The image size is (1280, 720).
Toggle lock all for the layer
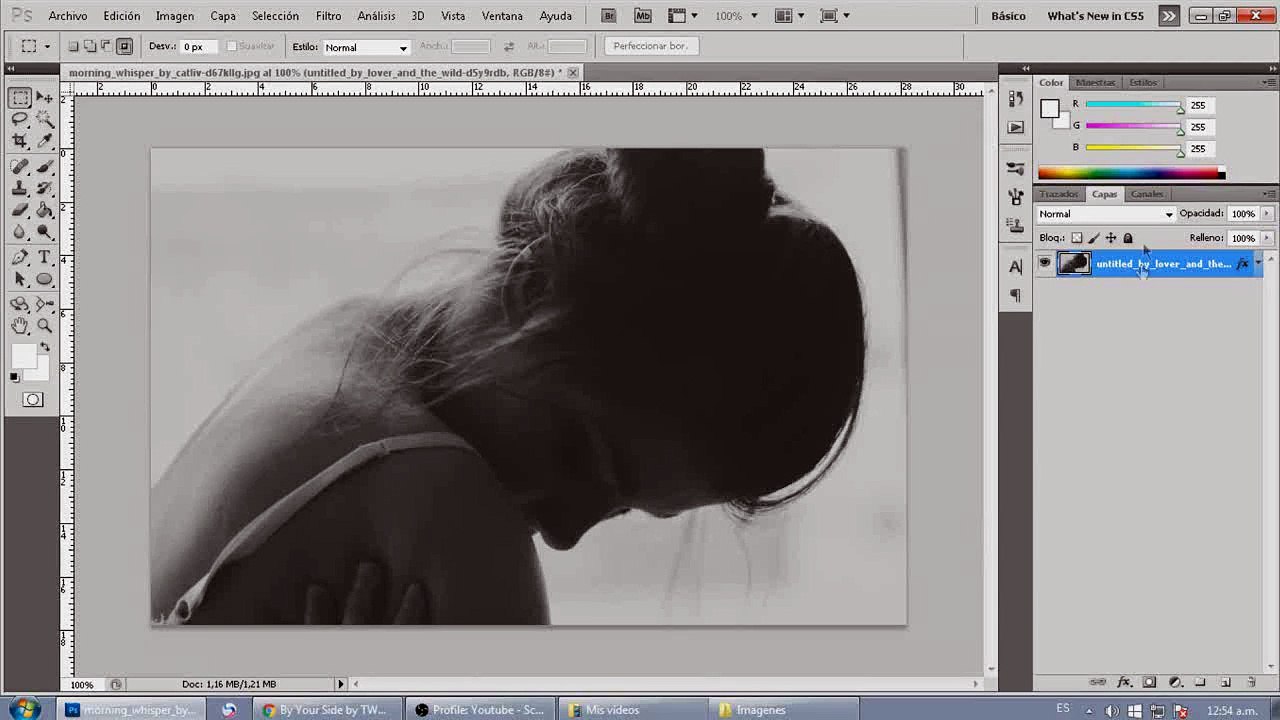(1128, 238)
